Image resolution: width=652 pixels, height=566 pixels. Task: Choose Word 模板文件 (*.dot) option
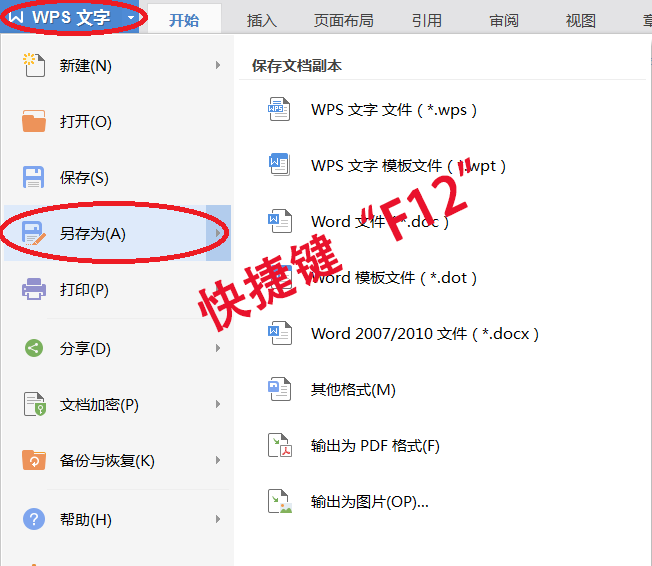[x=393, y=277]
